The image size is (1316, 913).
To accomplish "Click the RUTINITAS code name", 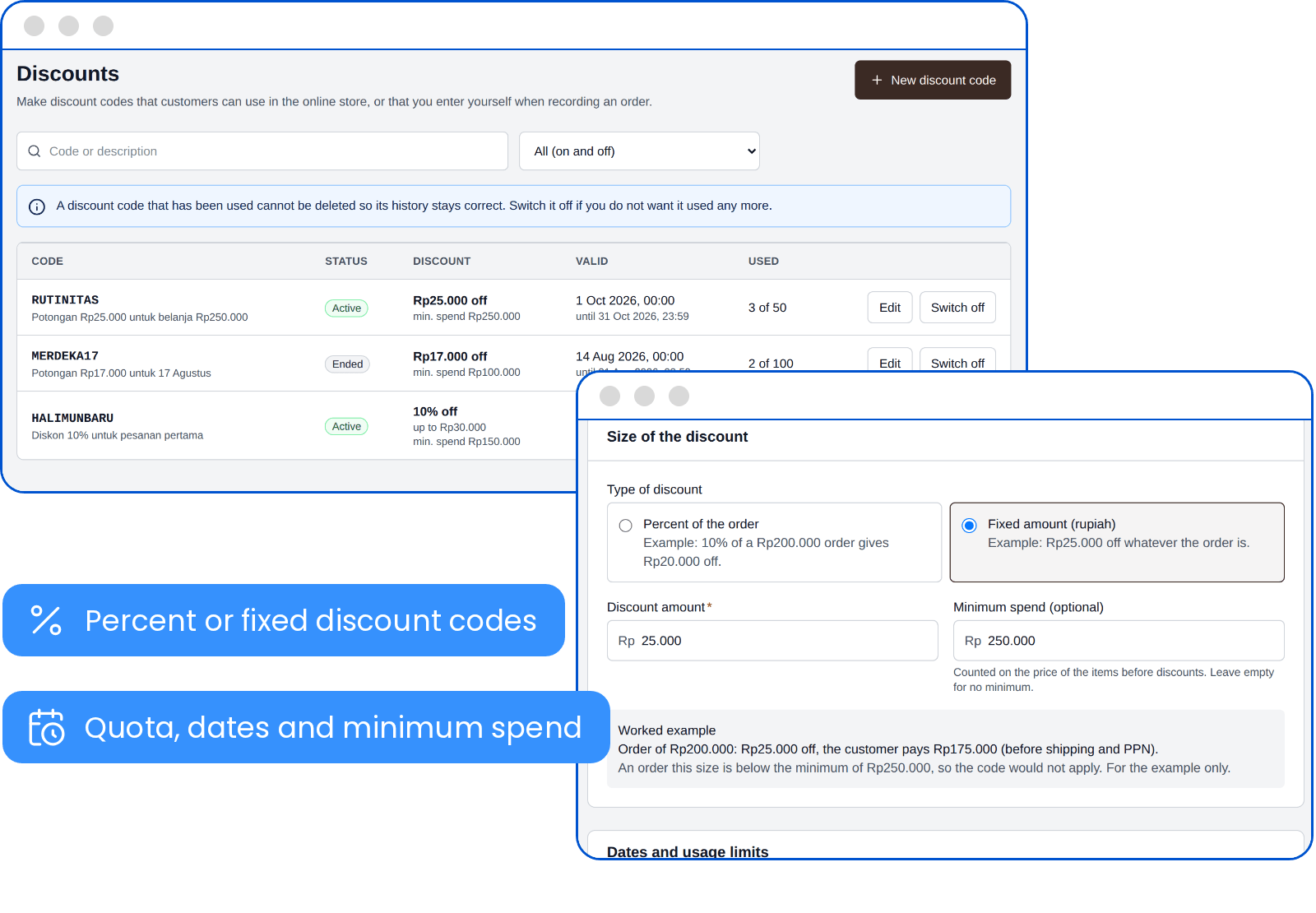I will coord(65,300).
